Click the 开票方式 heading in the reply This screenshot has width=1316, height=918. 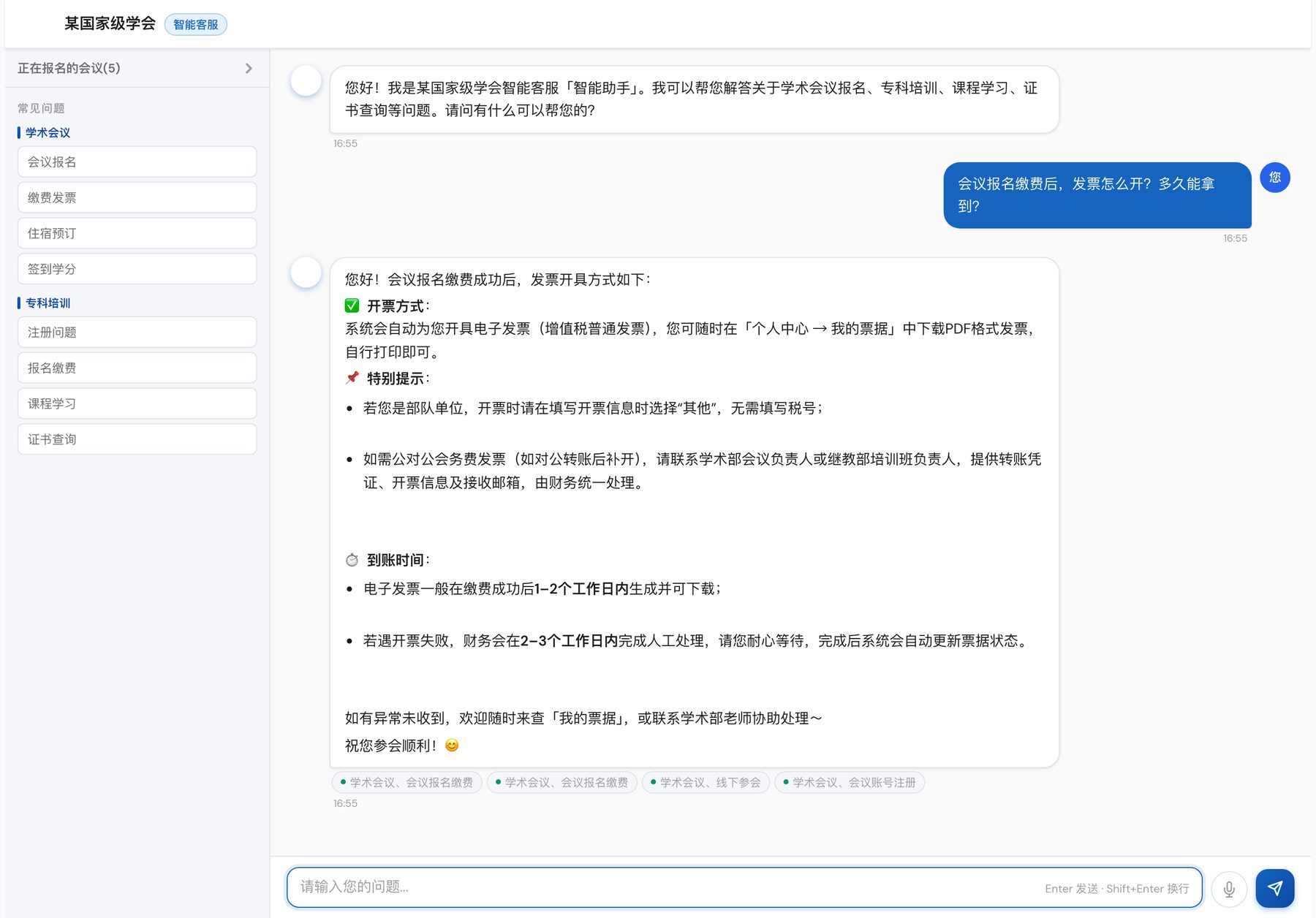coord(396,306)
